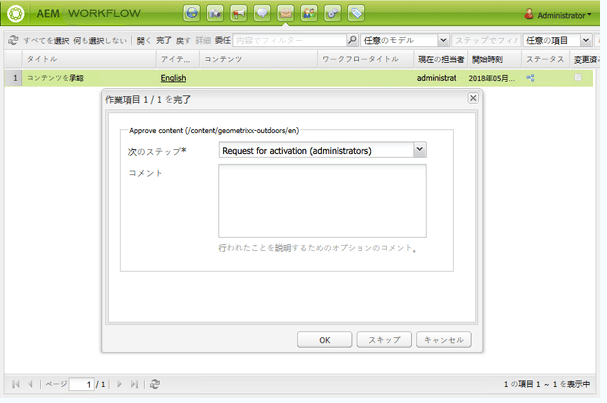
Task: Go to last page arrow in paging bar
Action: point(134,384)
